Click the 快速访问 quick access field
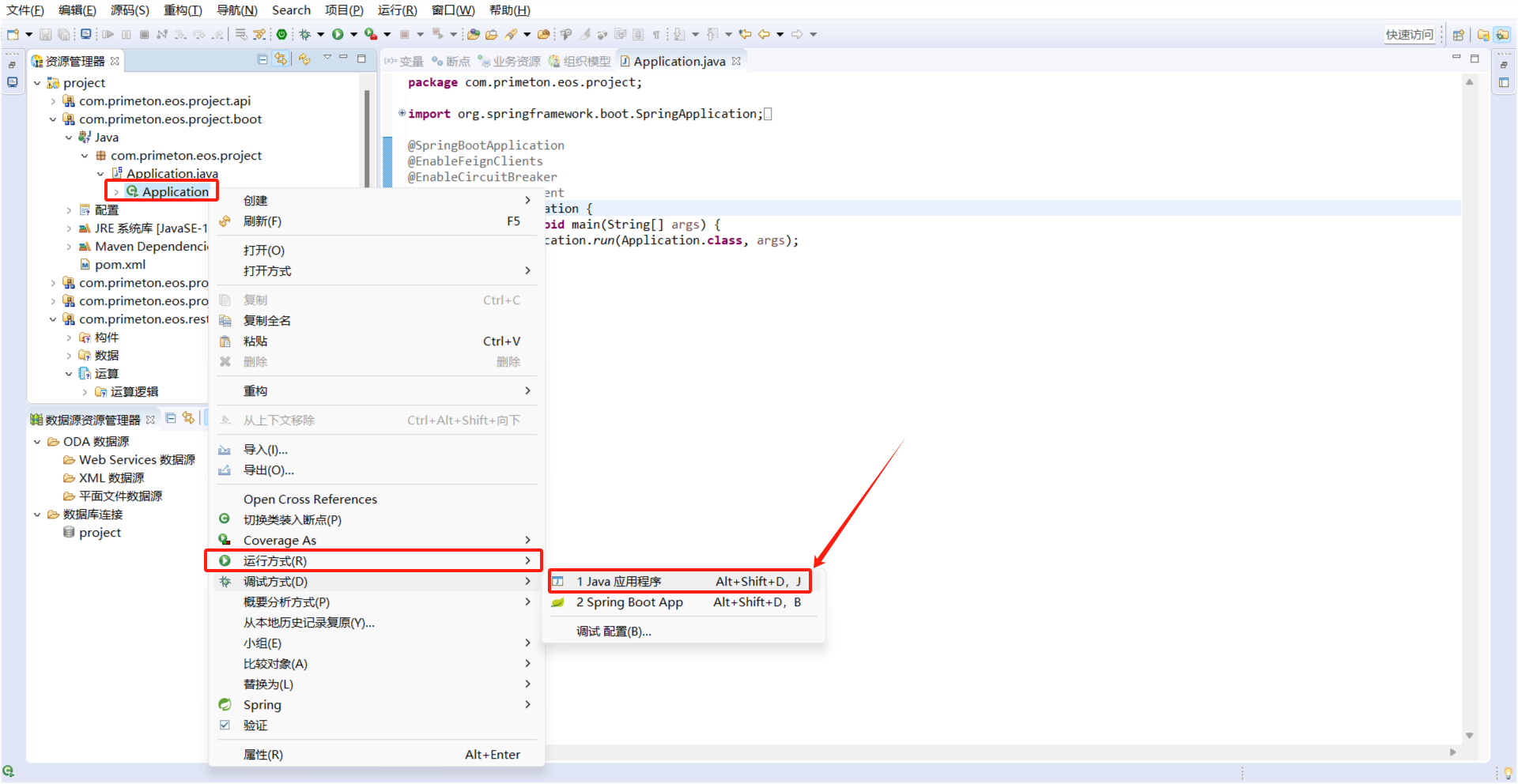 point(1409,34)
